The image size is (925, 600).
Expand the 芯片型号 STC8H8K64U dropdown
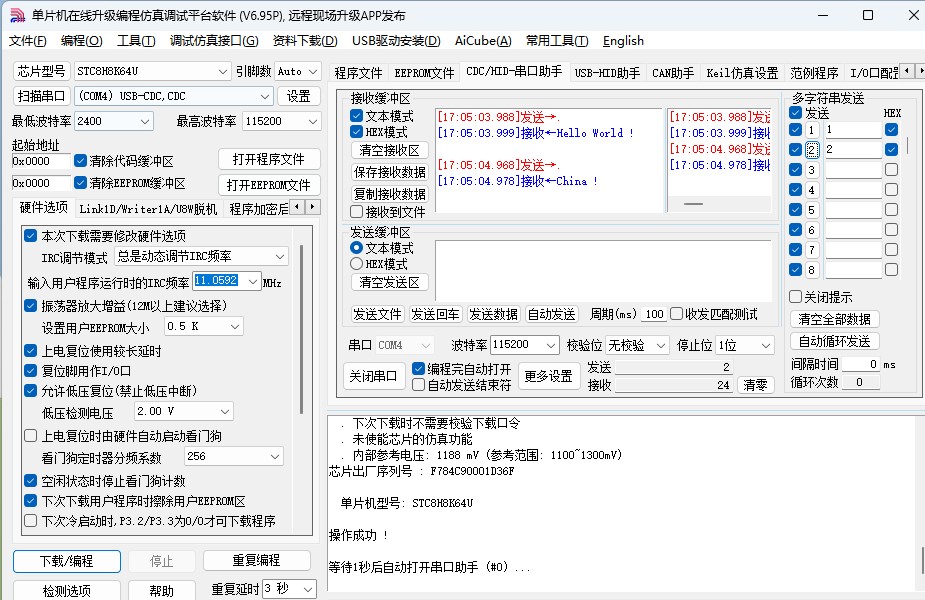pos(222,71)
